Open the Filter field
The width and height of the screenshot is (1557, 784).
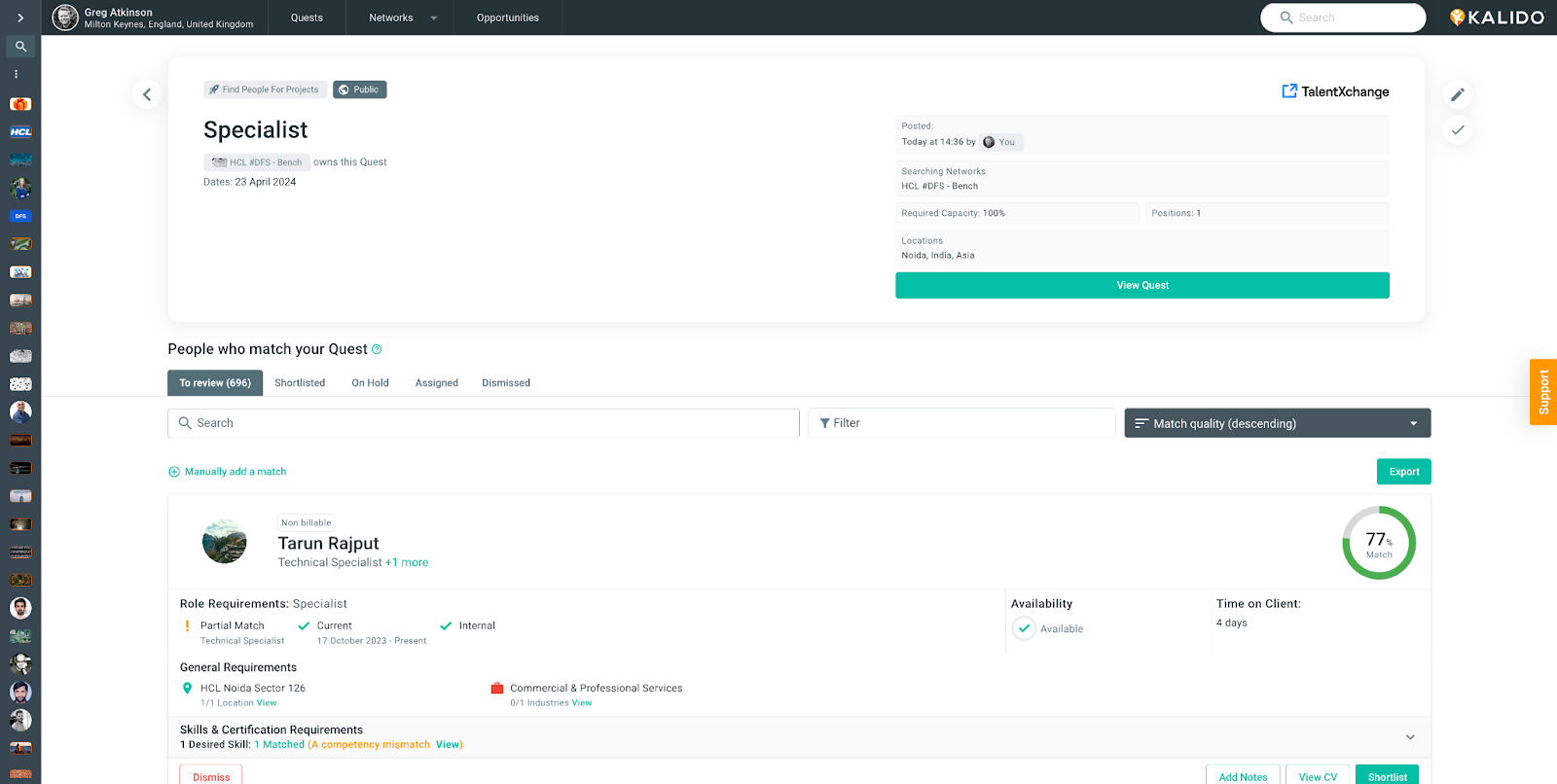[960, 423]
